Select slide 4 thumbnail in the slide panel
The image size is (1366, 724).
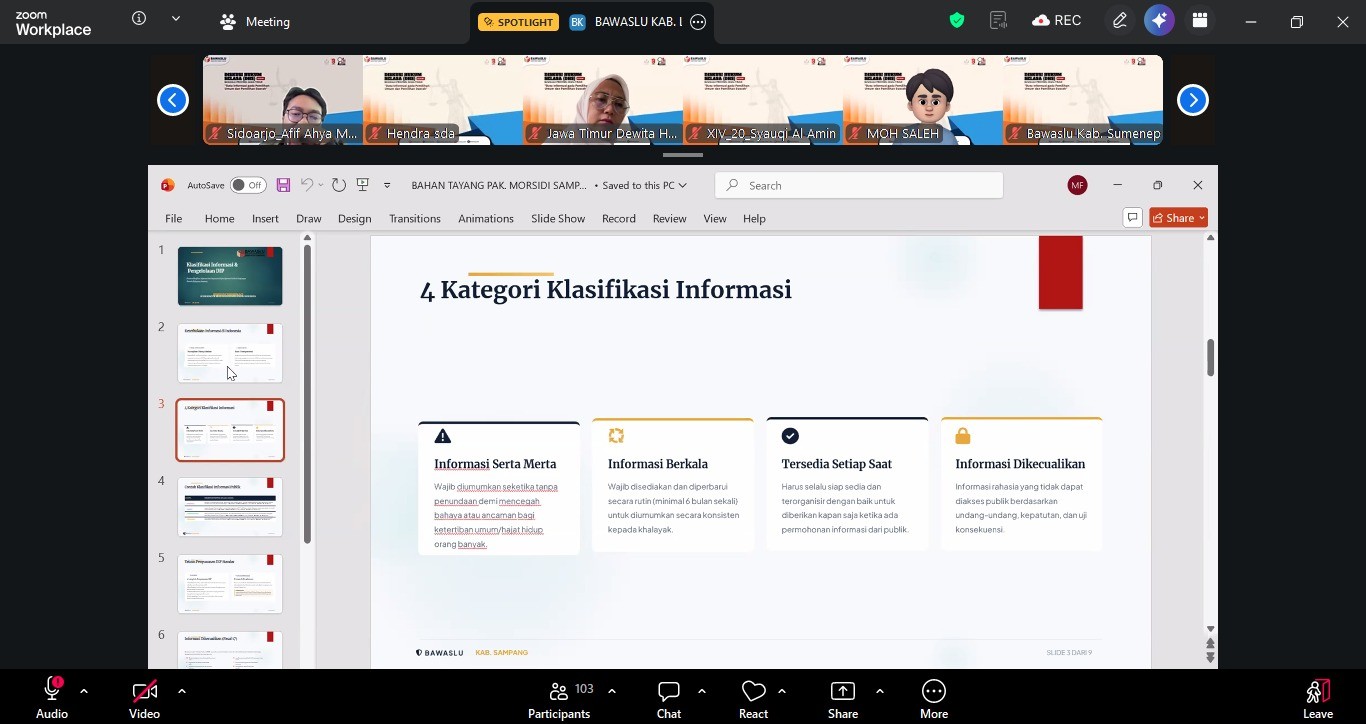pyautogui.click(x=230, y=507)
